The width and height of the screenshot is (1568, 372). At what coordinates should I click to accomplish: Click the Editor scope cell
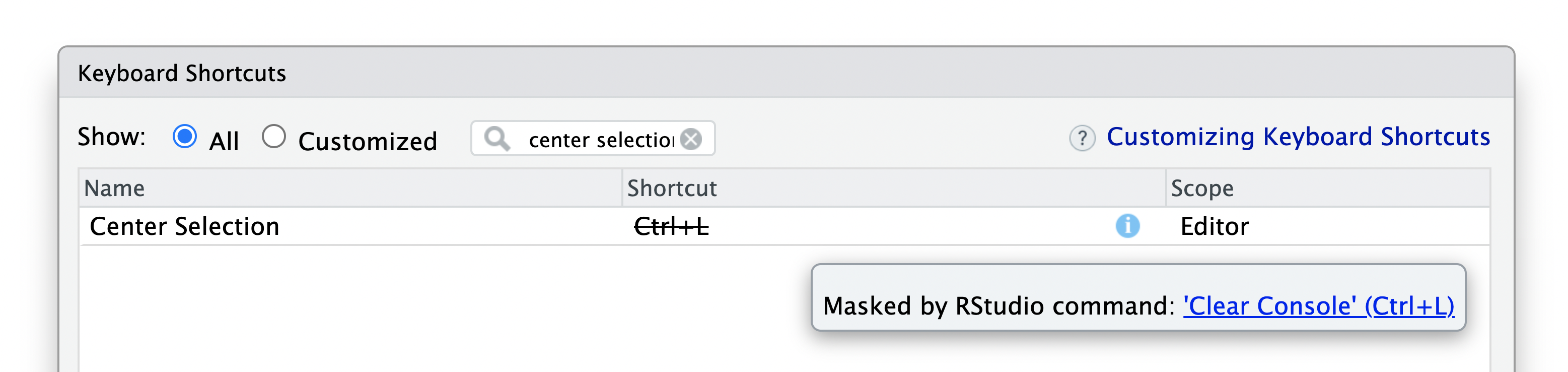pyautogui.click(x=1215, y=227)
